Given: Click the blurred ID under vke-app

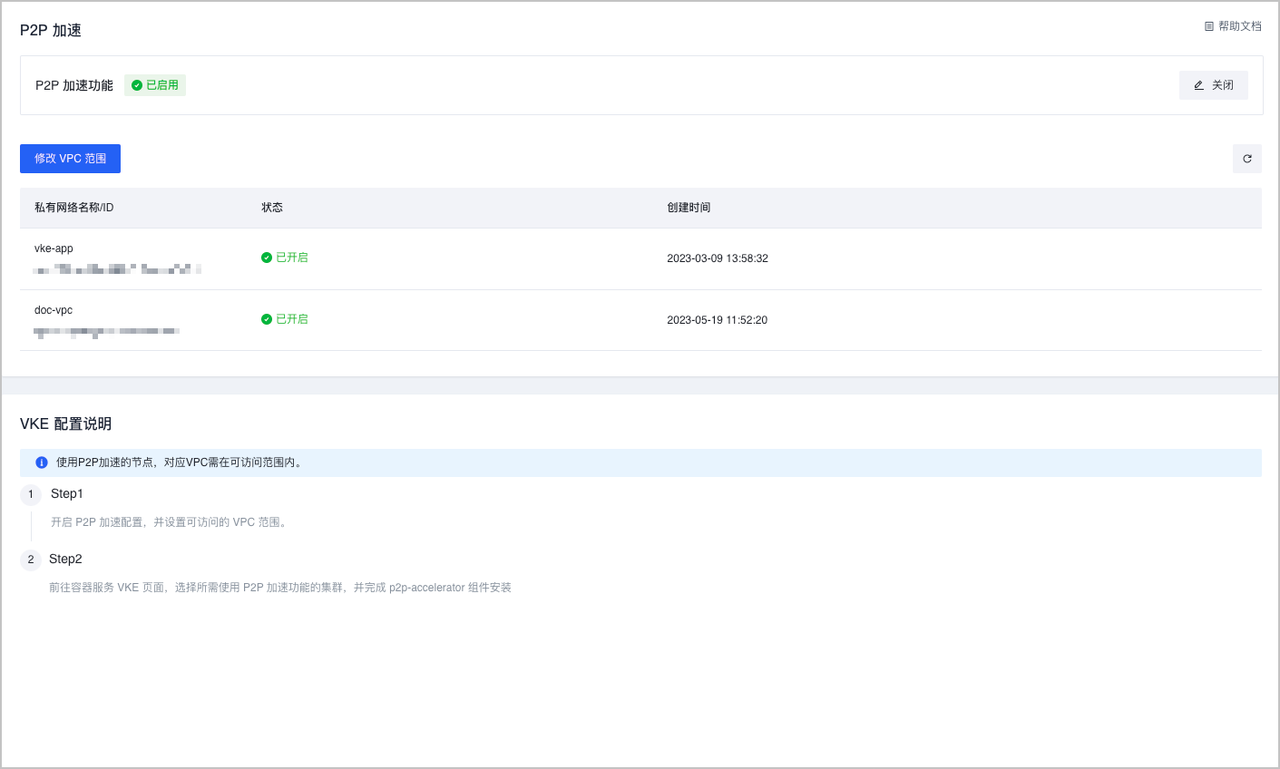Looking at the screenshot, I should [118, 269].
